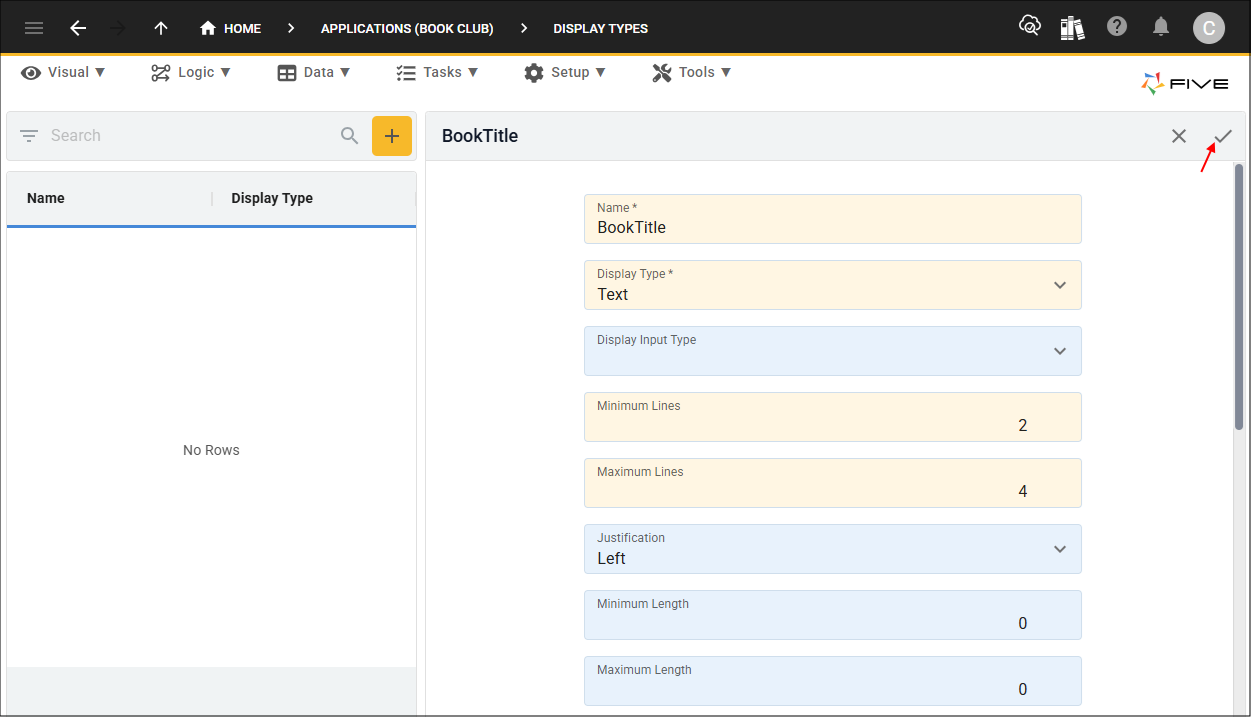View notifications via bell icon
1251x717 pixels.
pyautogui.click(x=1161, y=27)
